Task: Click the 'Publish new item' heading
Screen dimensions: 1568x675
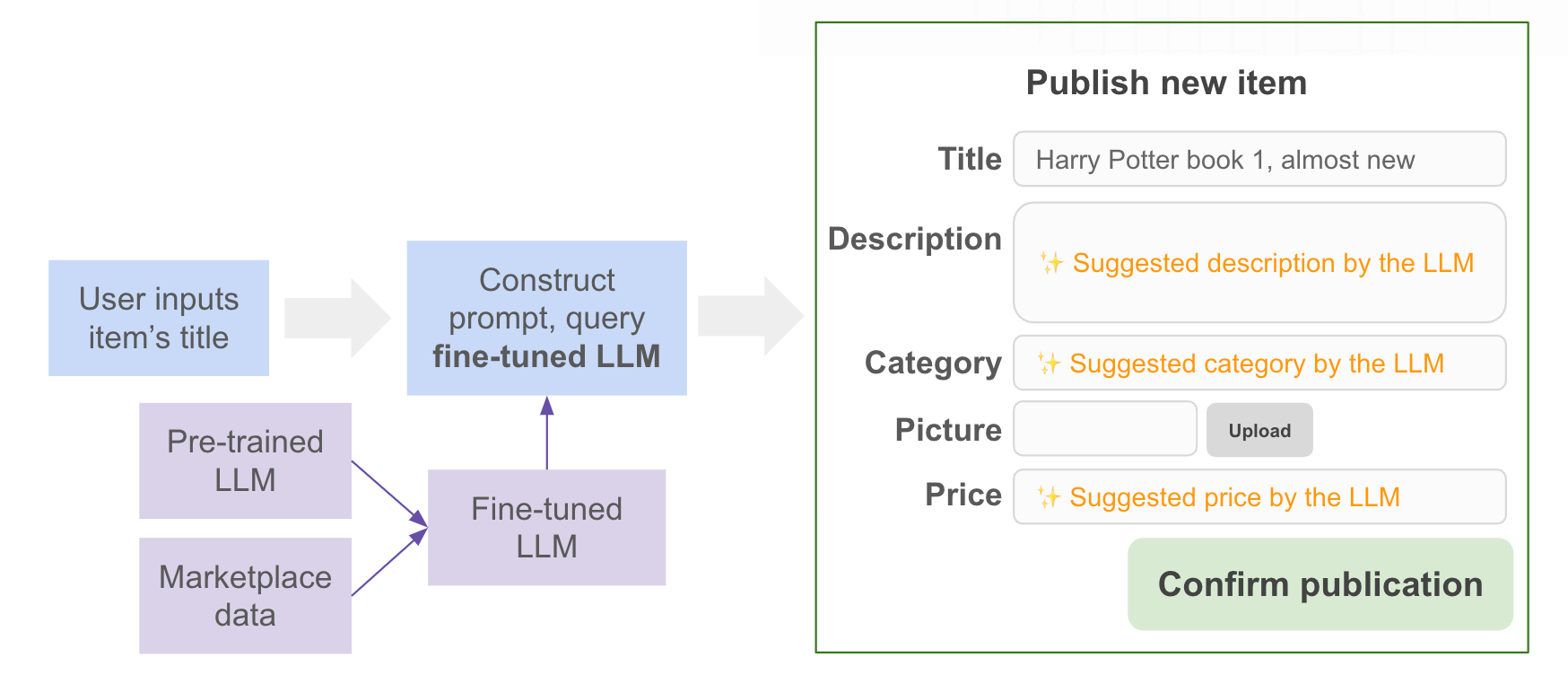Action: coord(1166,83)
